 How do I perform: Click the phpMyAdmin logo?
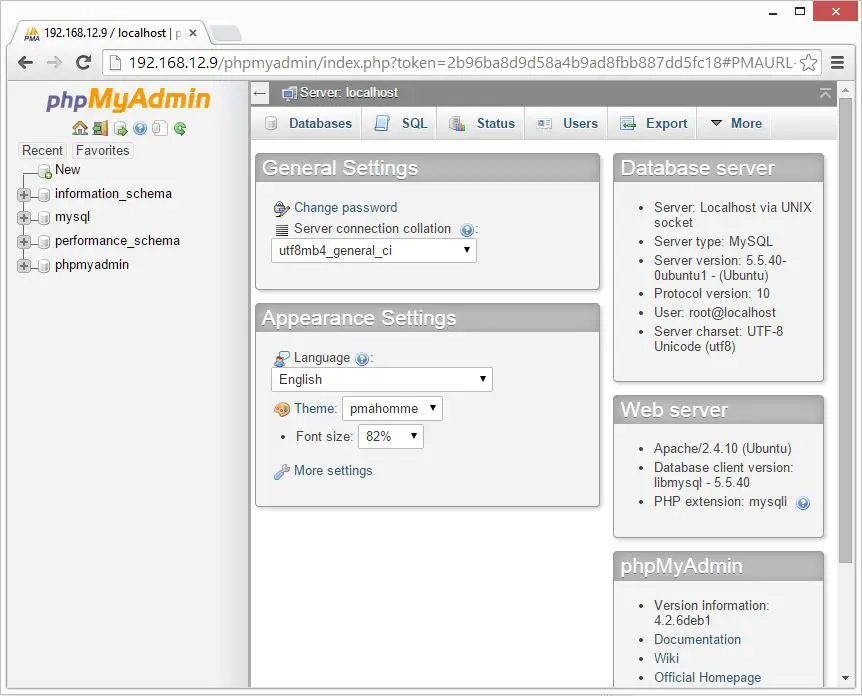128,100
